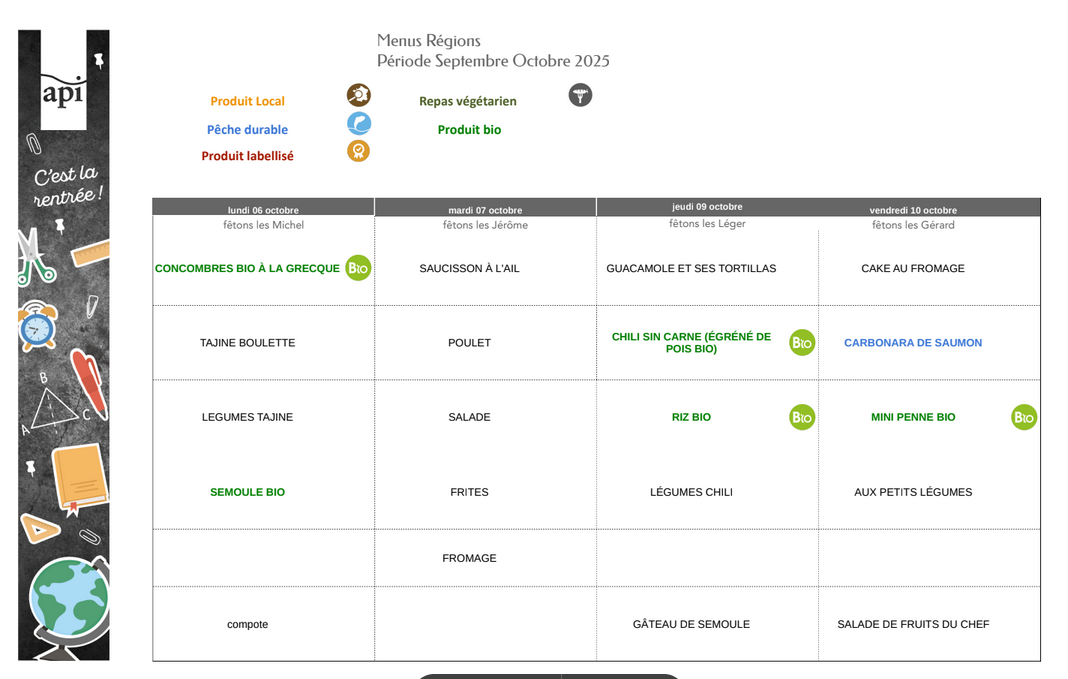Image resolution: width=1068 pixels, height=679 pixels.
Task: Click the Pêche durable wave icon
Action: pyautogui.click(x=358, y=124)
